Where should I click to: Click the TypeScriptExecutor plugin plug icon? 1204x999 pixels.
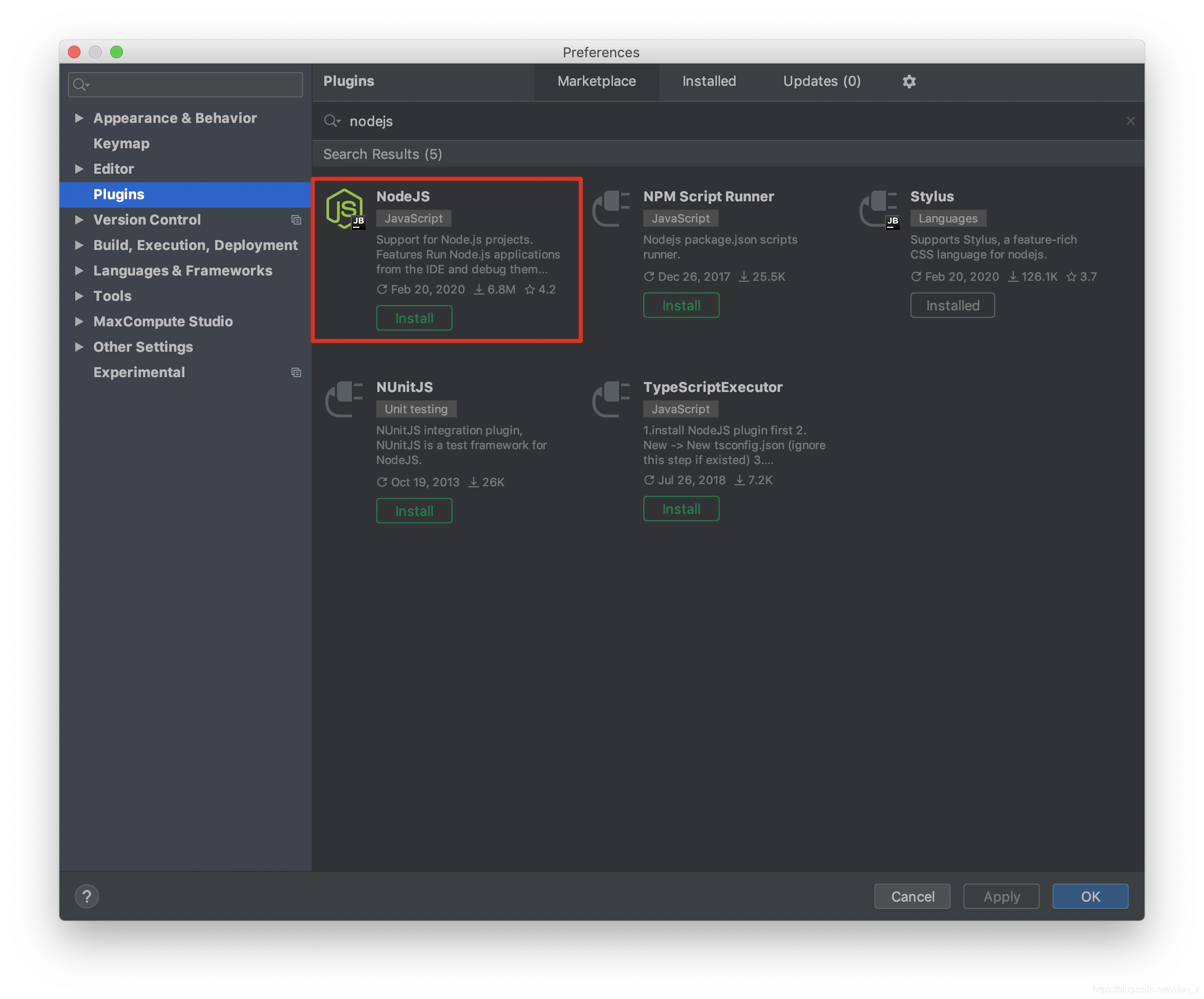tap(611, 399)
